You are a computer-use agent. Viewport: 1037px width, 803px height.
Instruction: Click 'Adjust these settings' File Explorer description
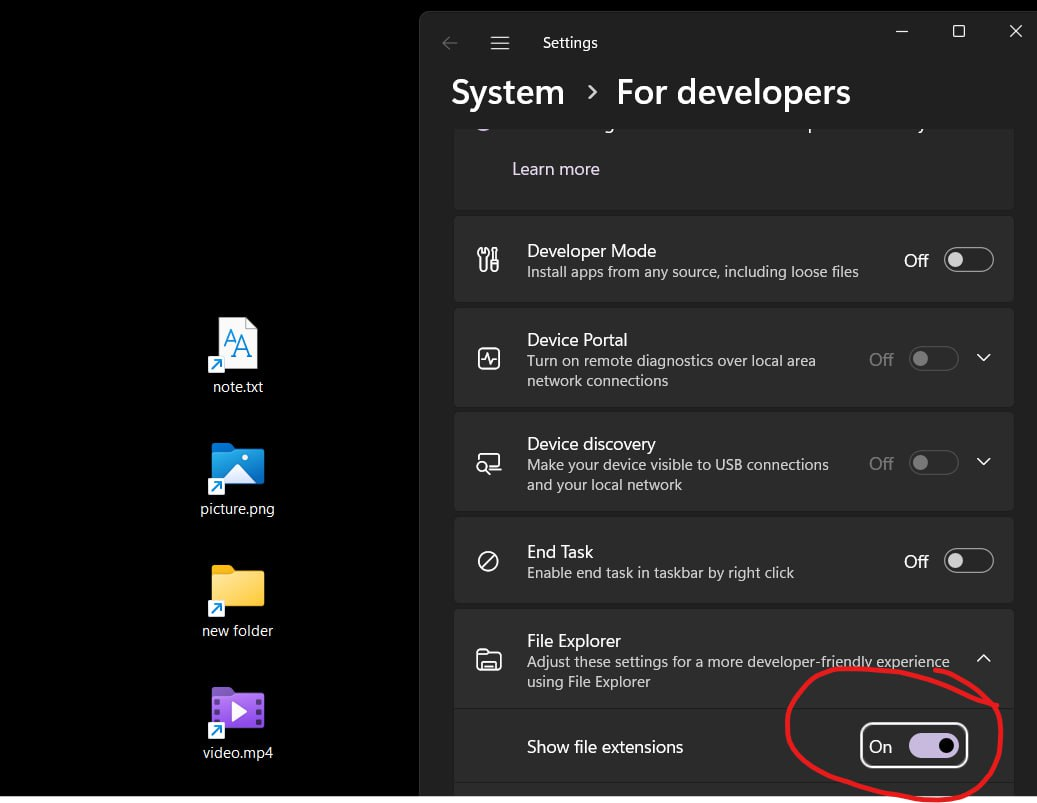(737, 671)
